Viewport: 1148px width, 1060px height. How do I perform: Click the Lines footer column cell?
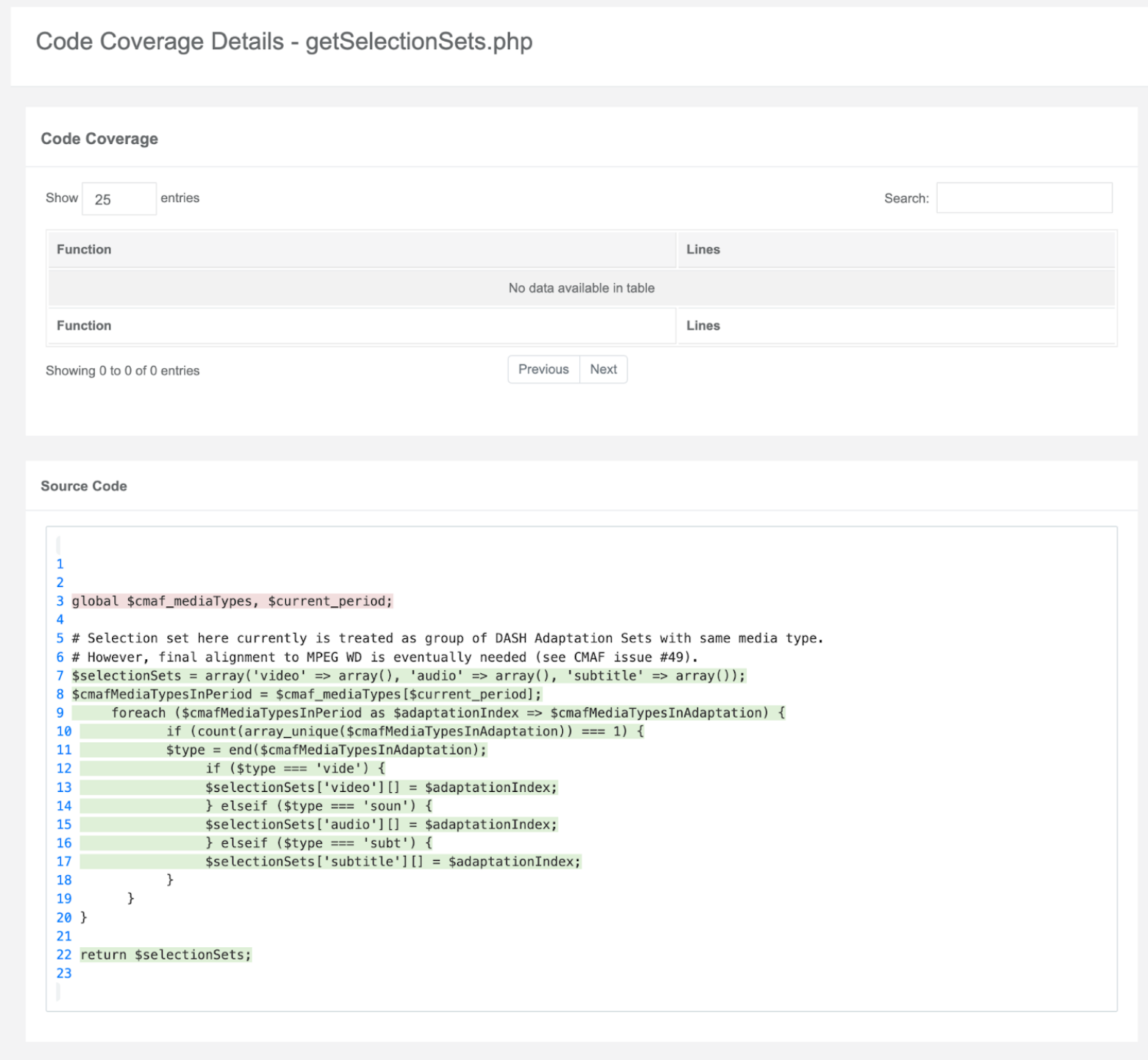(x=702, y=326)
